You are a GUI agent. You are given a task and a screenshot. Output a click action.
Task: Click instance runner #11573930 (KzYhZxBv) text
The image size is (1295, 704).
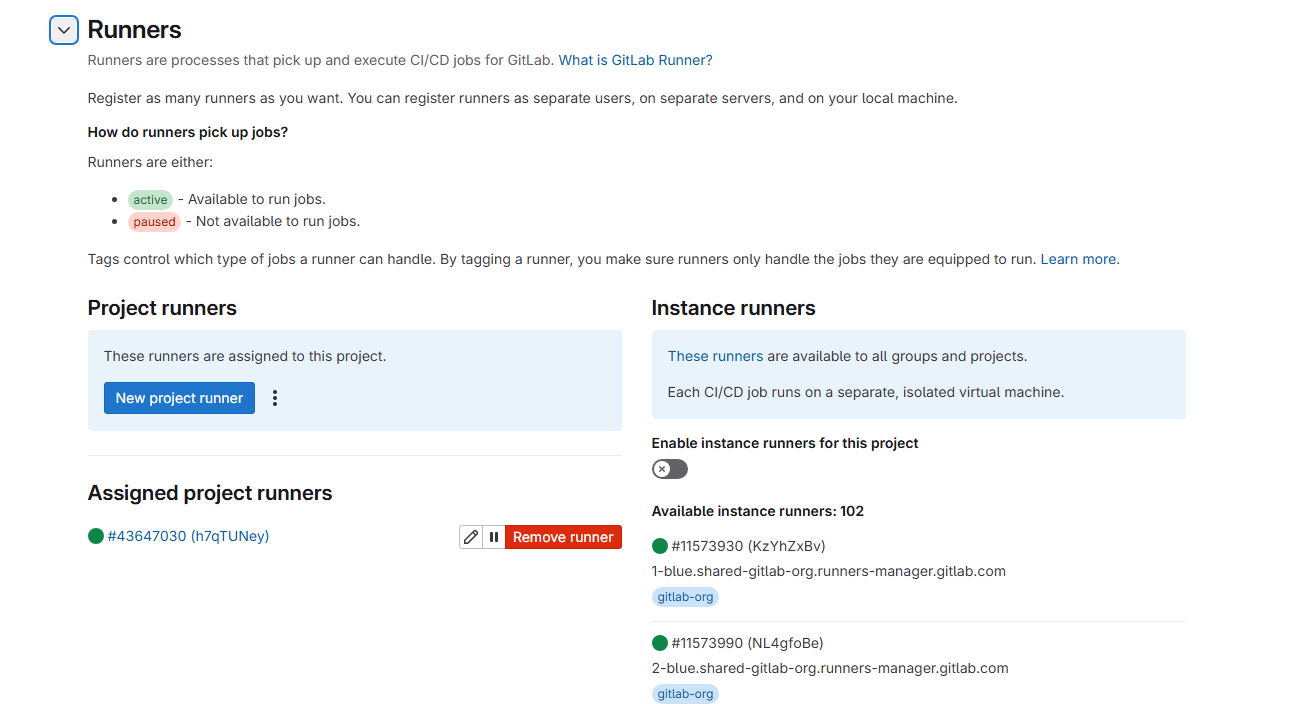tap(748, 546)
